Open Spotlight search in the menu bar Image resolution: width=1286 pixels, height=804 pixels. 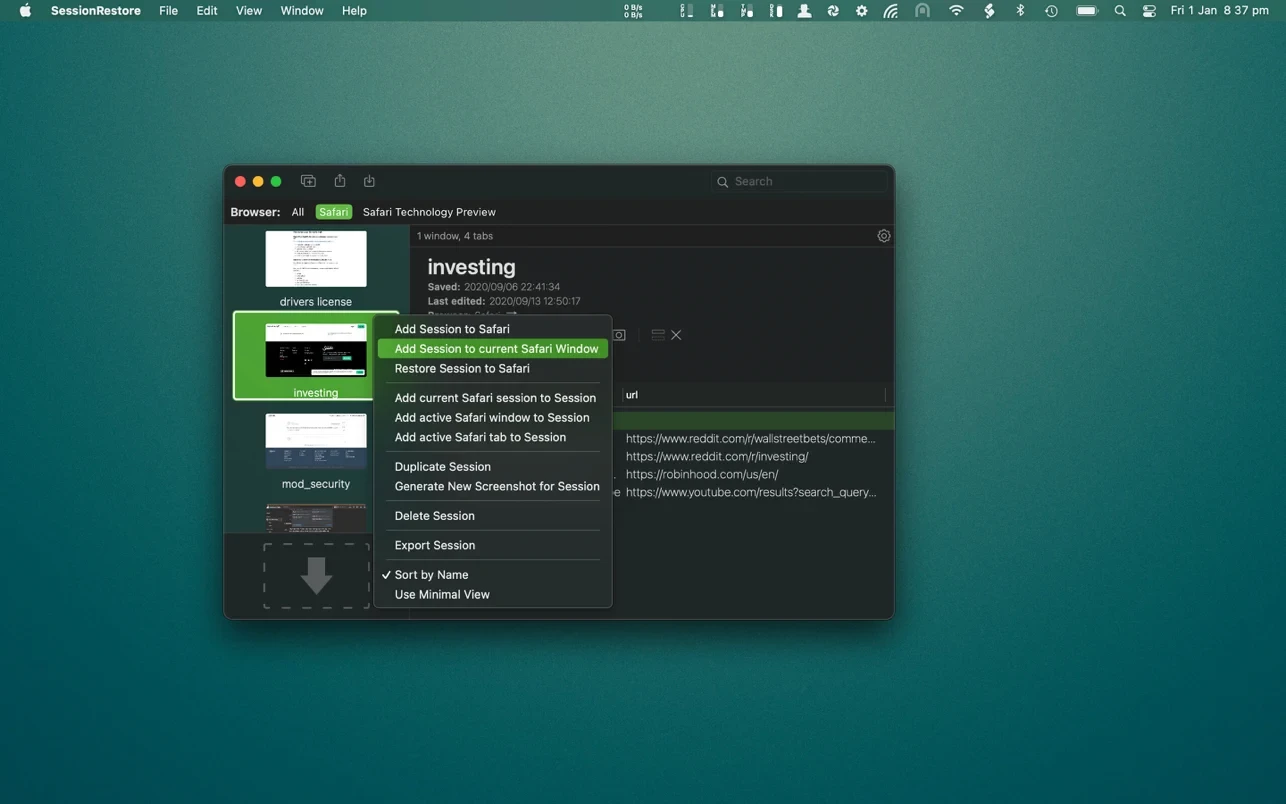click(1120, 11)
